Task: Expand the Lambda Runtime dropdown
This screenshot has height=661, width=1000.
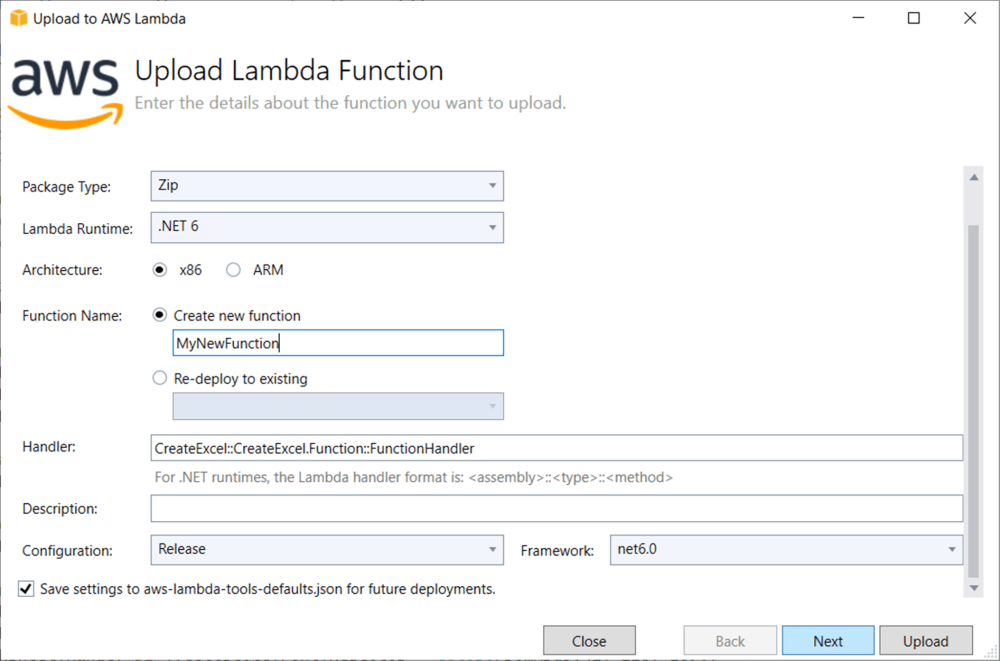Action: pyautogui.click(x=327, y=228)
